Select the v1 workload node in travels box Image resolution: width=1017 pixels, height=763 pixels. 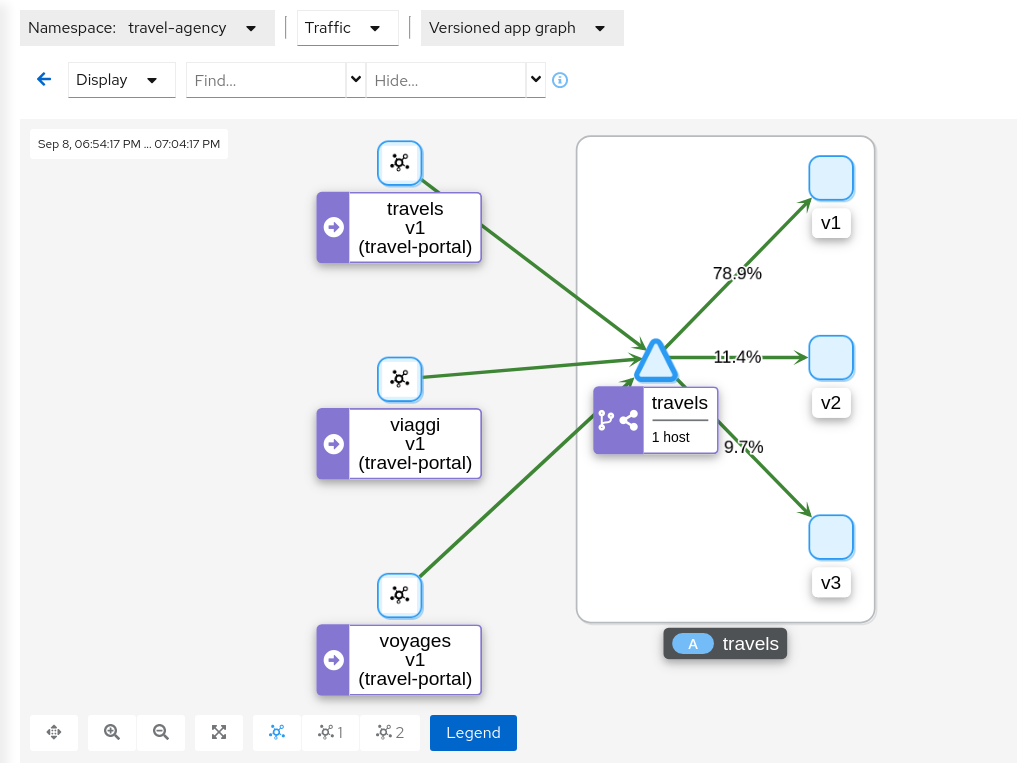(830, 178)
